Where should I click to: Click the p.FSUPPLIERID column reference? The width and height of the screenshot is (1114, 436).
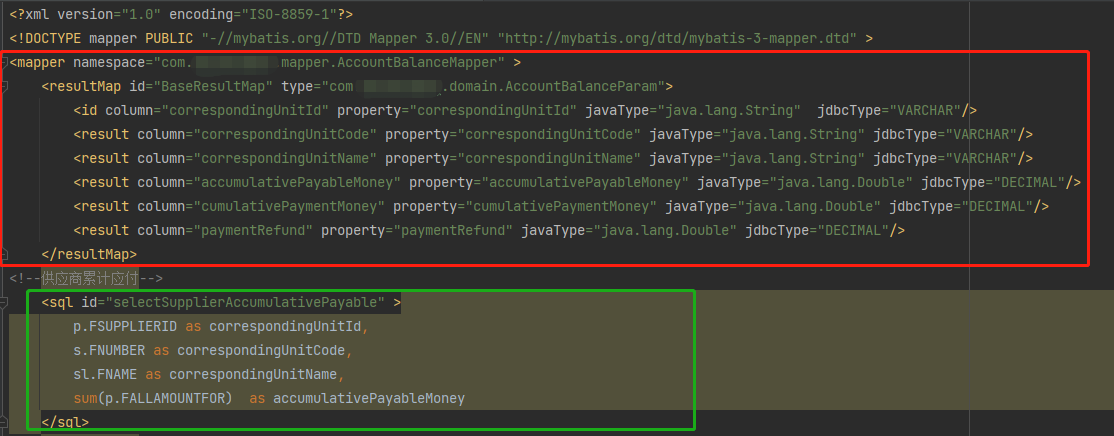tap(126, 327)
